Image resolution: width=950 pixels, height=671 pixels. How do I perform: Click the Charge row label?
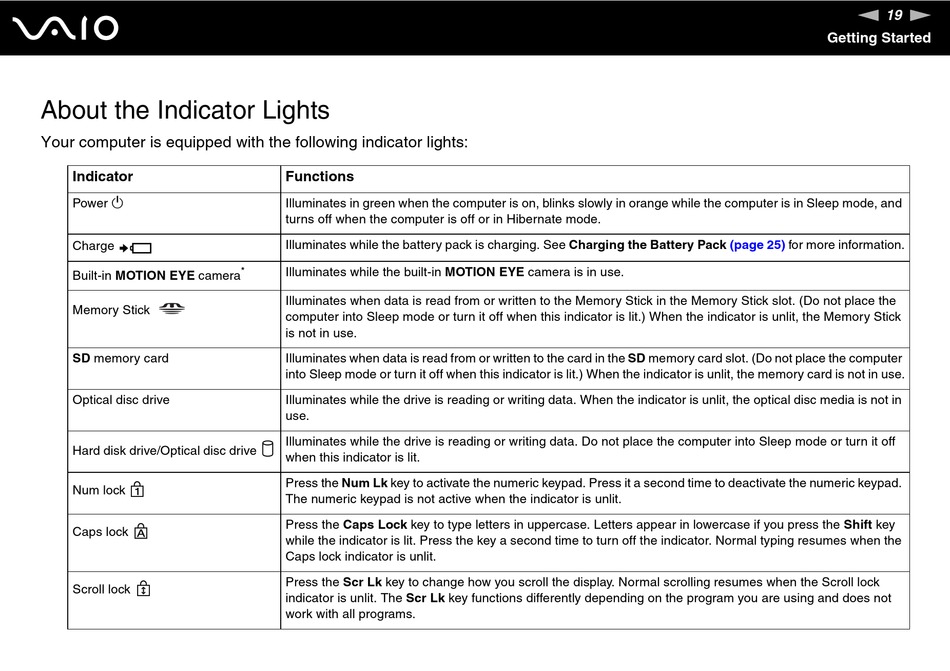[93, 245]
